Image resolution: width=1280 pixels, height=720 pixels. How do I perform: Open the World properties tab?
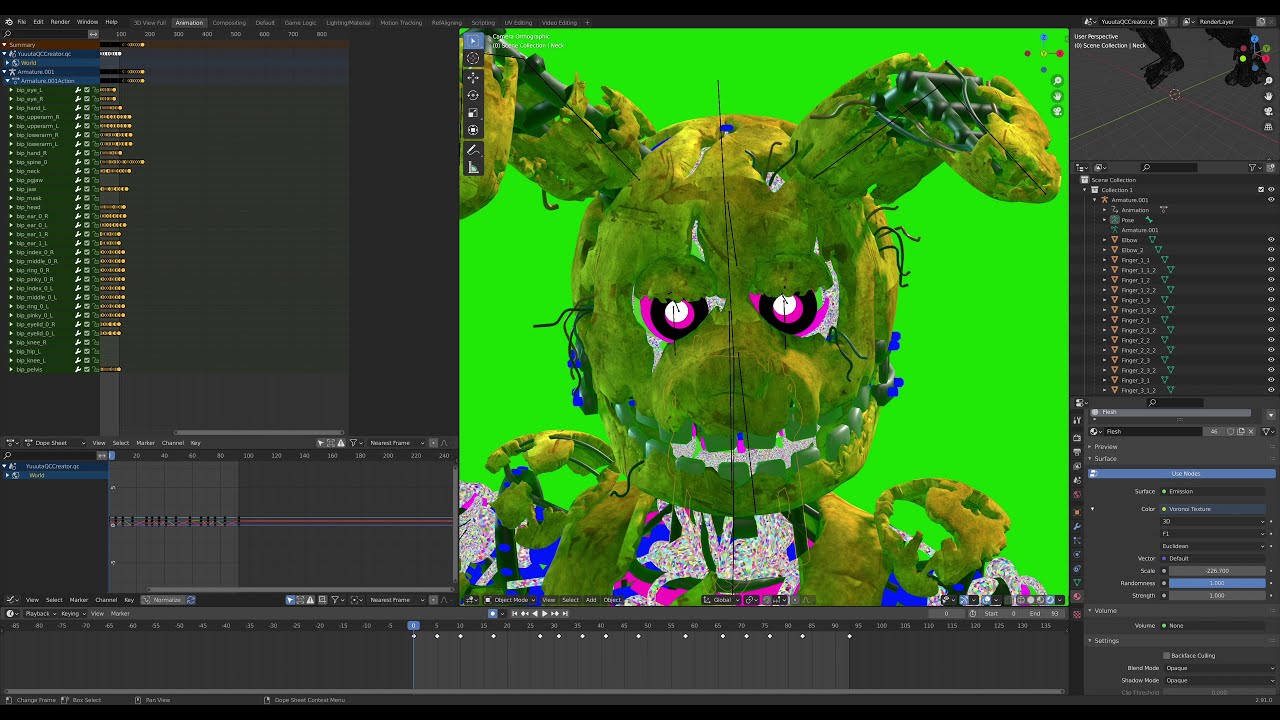(x=1077, y=494)
